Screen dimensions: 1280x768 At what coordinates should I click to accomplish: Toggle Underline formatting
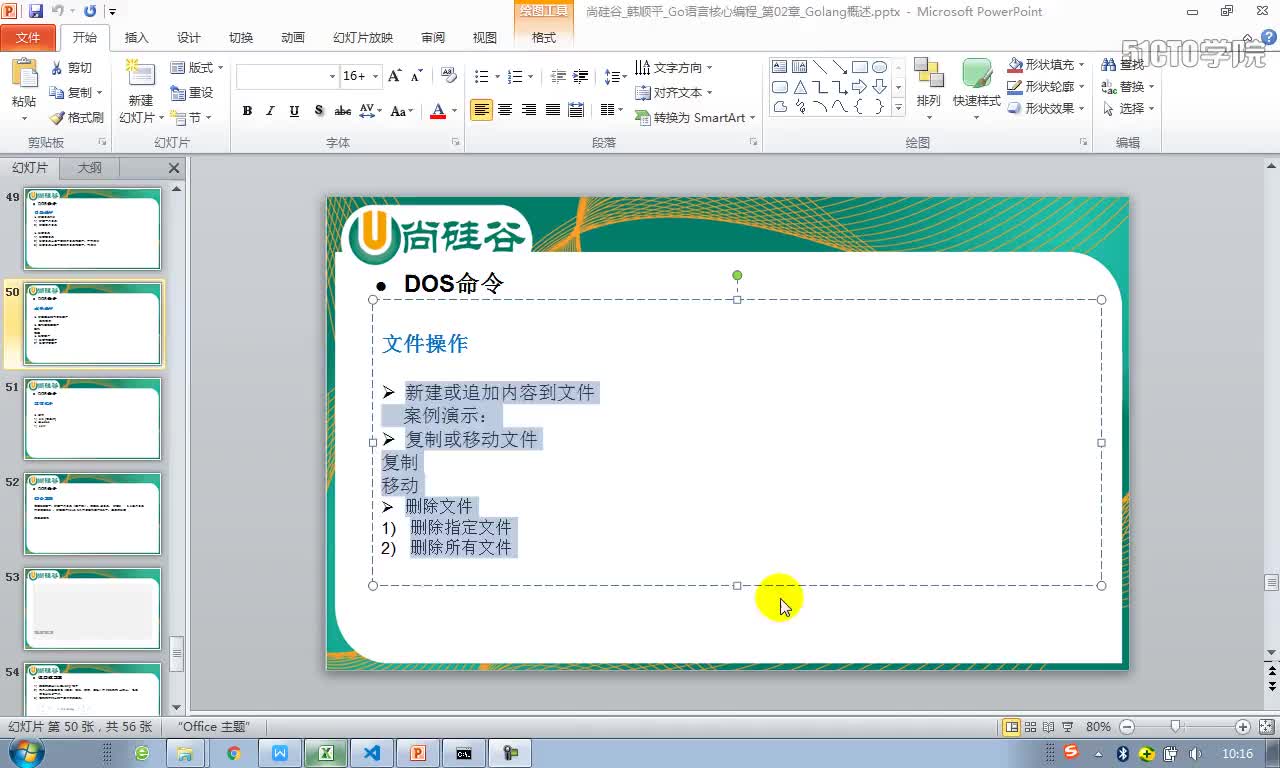(x=294, y=111)
